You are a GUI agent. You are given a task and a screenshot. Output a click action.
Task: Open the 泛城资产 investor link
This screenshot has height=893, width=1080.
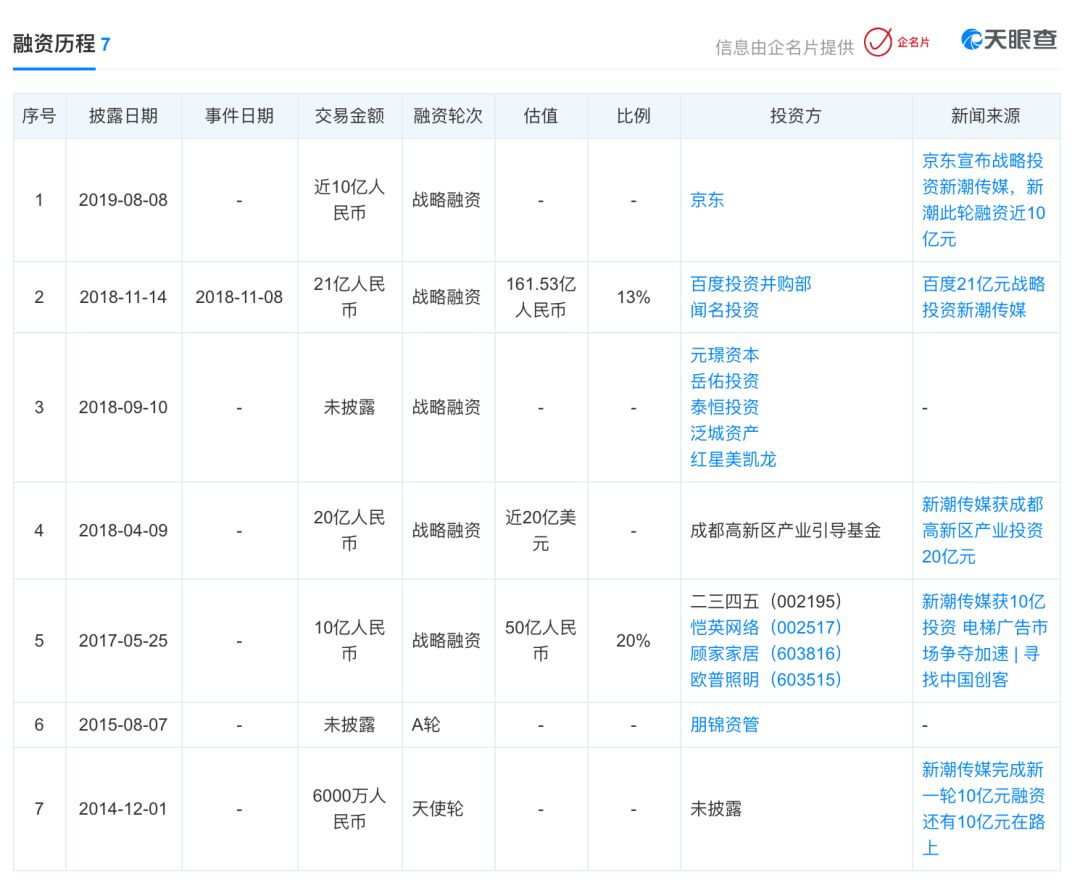(725, 433)
